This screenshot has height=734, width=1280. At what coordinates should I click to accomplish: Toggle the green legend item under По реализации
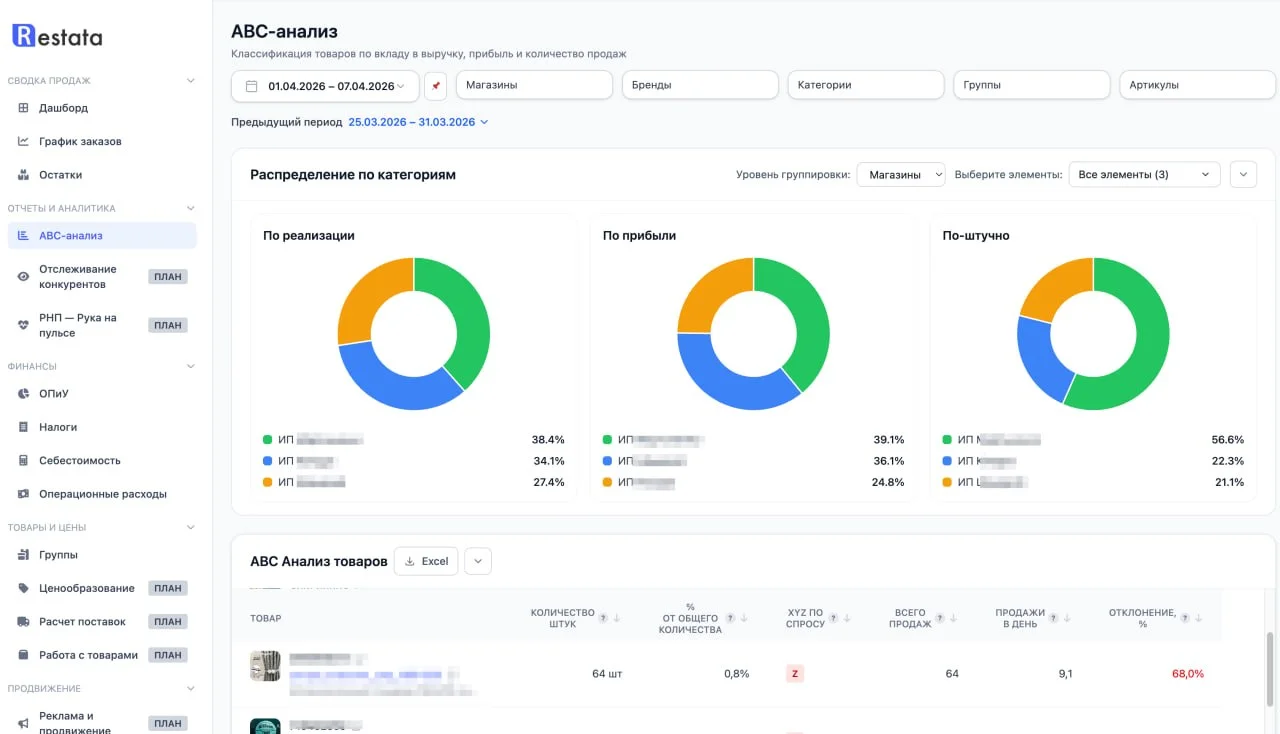coord(268,439)
